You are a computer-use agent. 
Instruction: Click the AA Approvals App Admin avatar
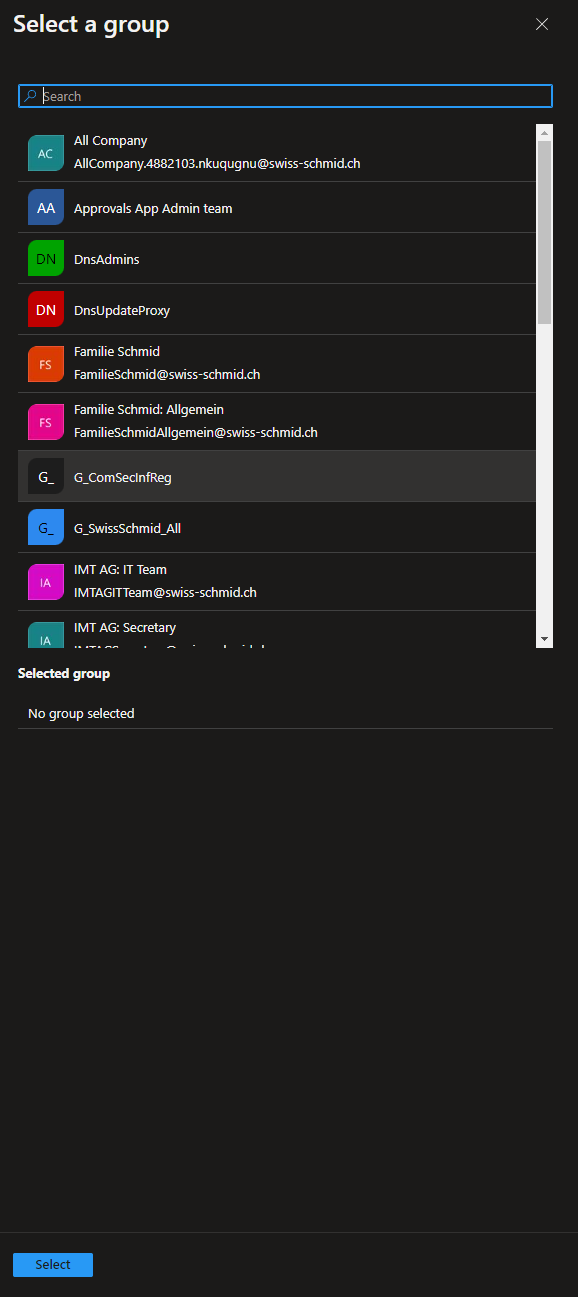46,208
